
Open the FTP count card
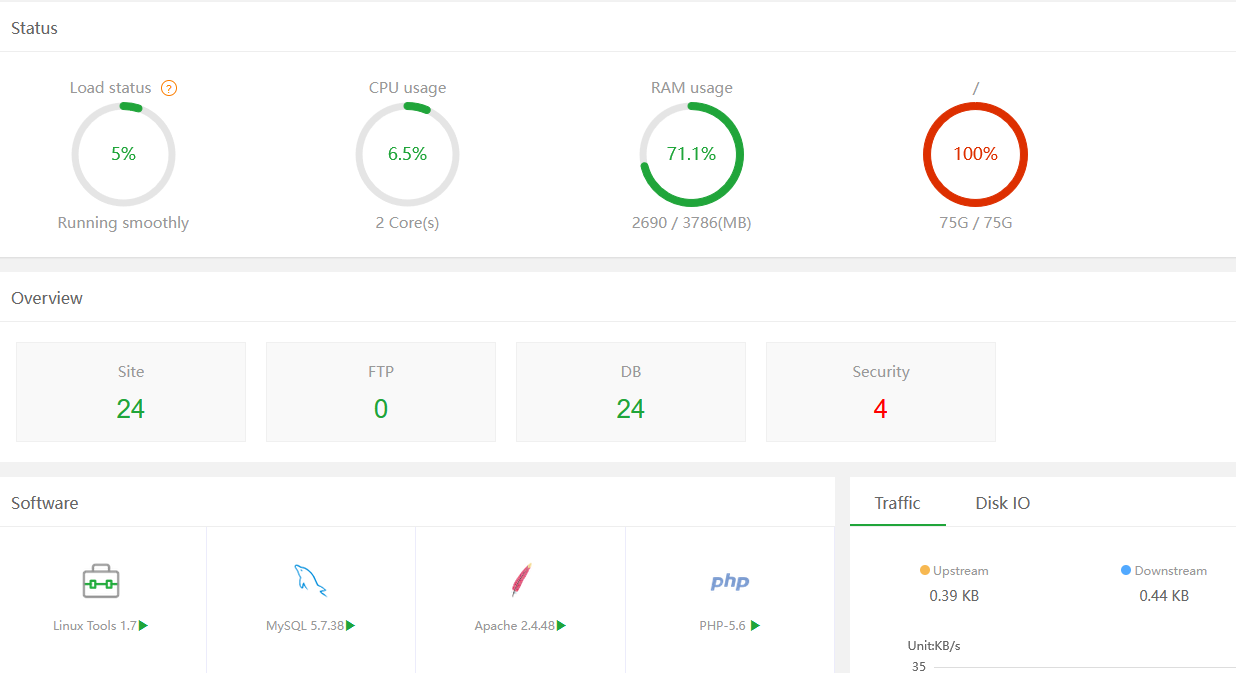click(x=381, y=392)
